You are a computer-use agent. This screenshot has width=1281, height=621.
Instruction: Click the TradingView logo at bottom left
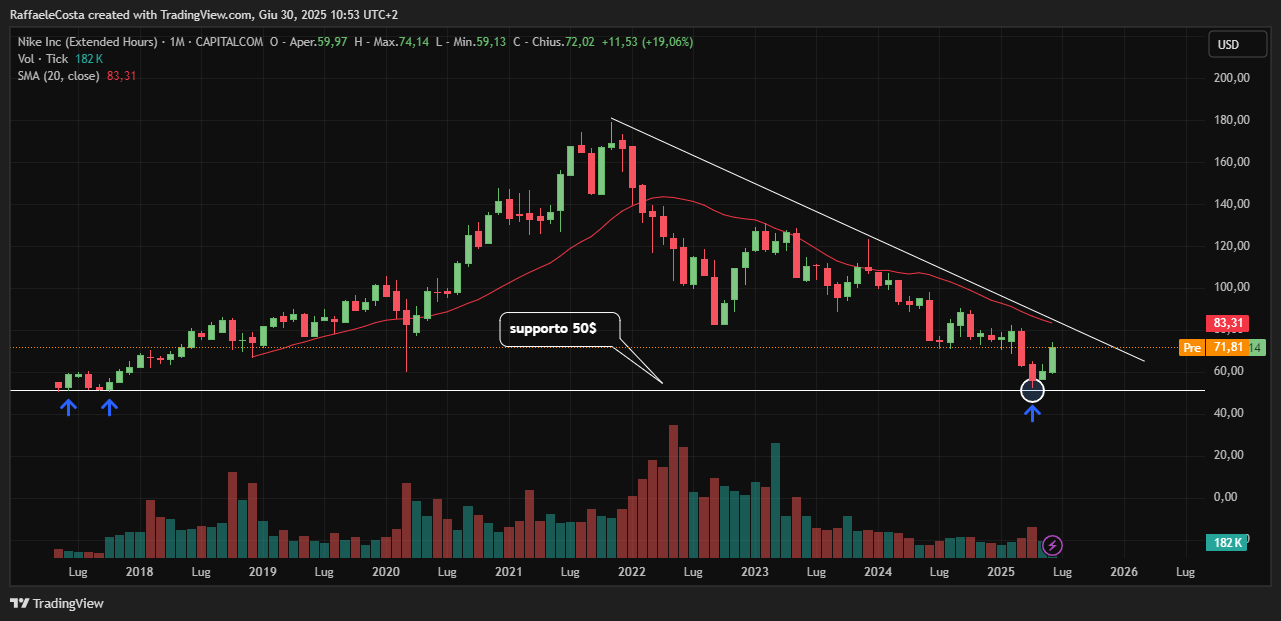pyautogui.click(x=57, y=603)
